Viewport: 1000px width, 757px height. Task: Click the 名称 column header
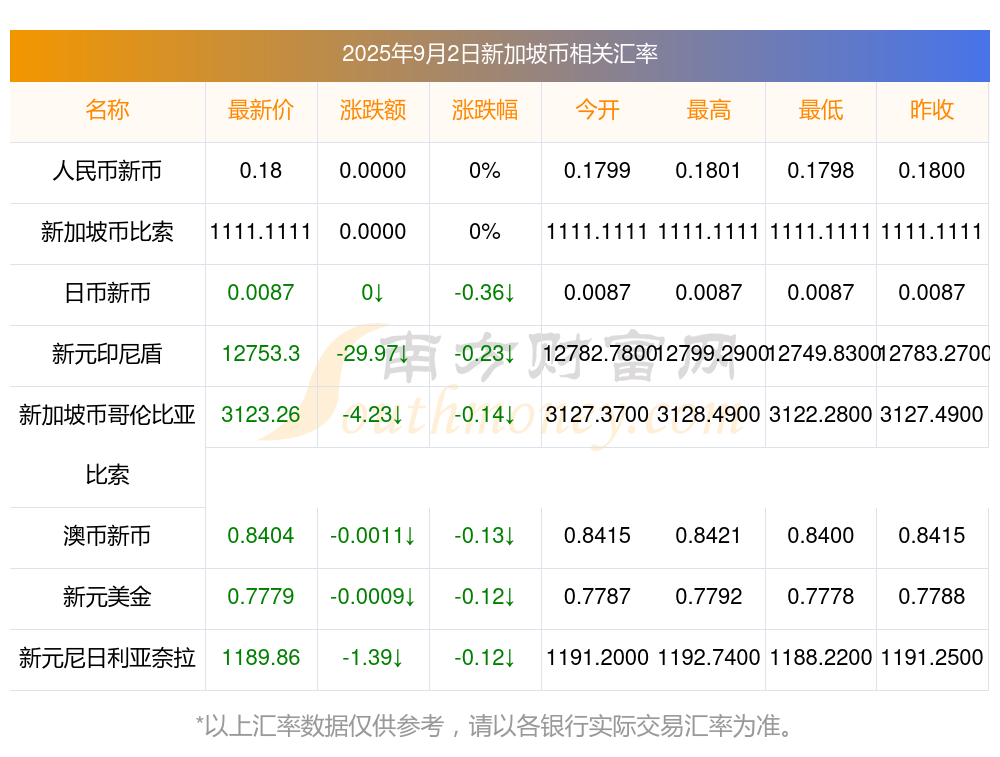(107, 110)
